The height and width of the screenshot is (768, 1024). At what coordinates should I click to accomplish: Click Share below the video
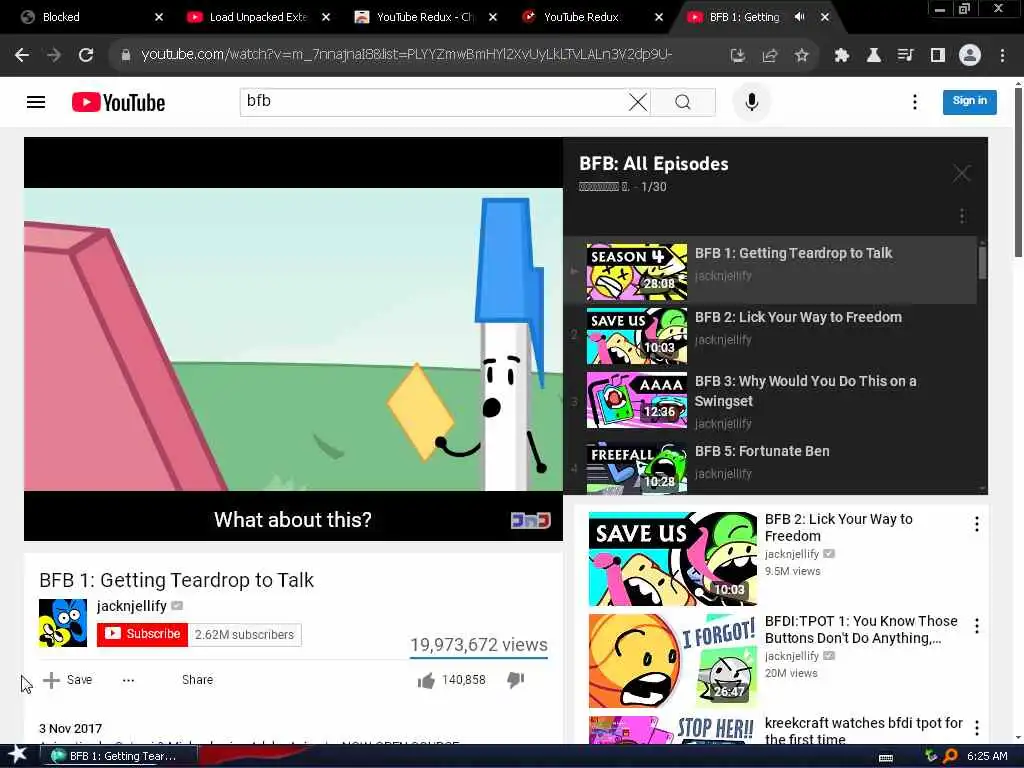(197, 680)
